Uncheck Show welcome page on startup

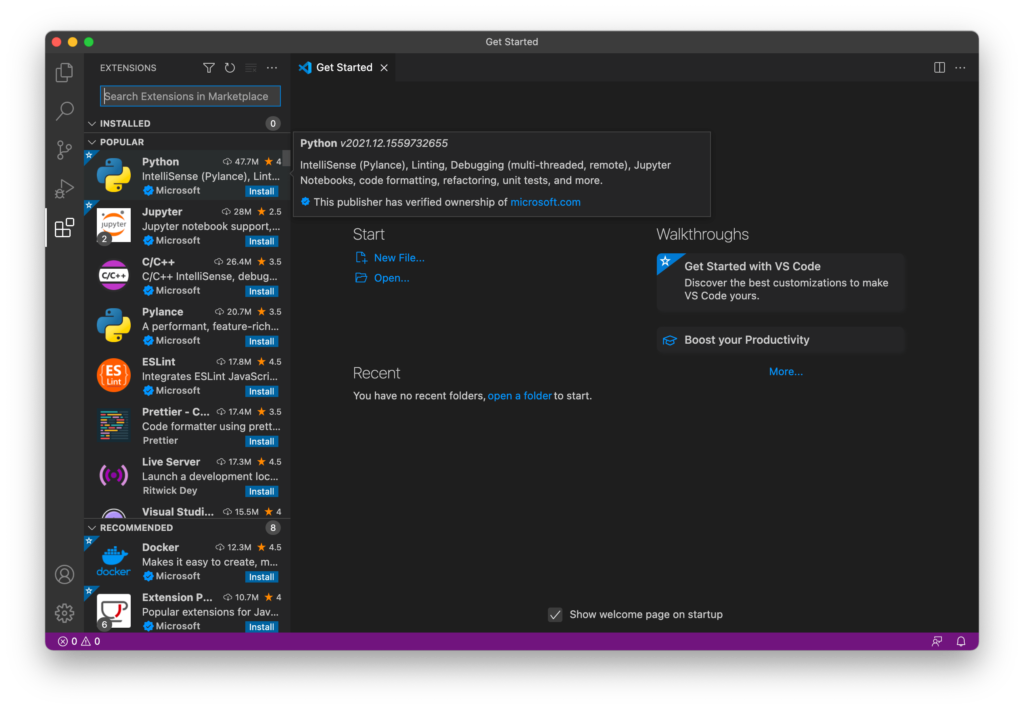point(555,614)
